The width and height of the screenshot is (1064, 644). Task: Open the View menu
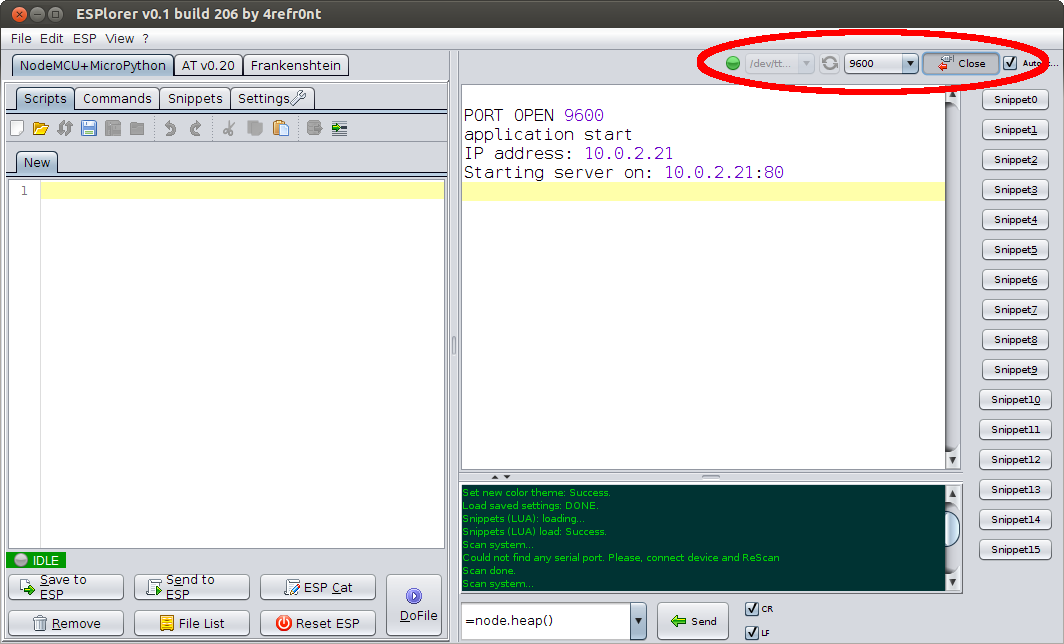(119, 39)
